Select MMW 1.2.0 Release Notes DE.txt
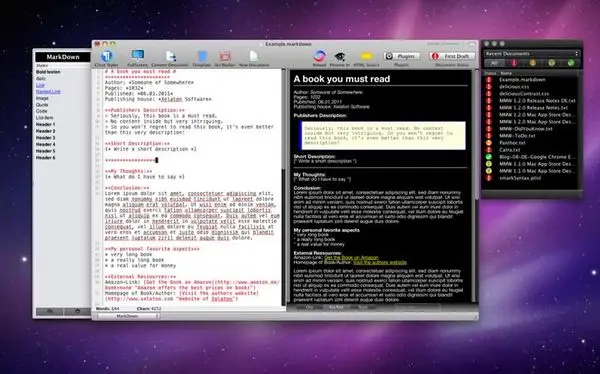The image size is (600, 374). (537, 101)
